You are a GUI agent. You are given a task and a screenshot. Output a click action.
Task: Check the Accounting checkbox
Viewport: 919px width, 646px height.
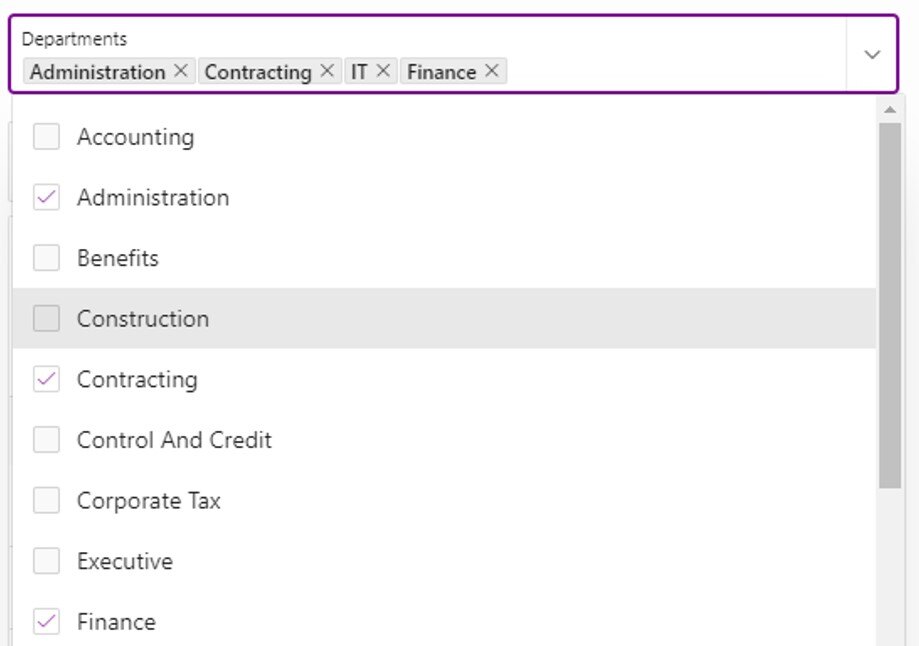[x=46, y=137]
